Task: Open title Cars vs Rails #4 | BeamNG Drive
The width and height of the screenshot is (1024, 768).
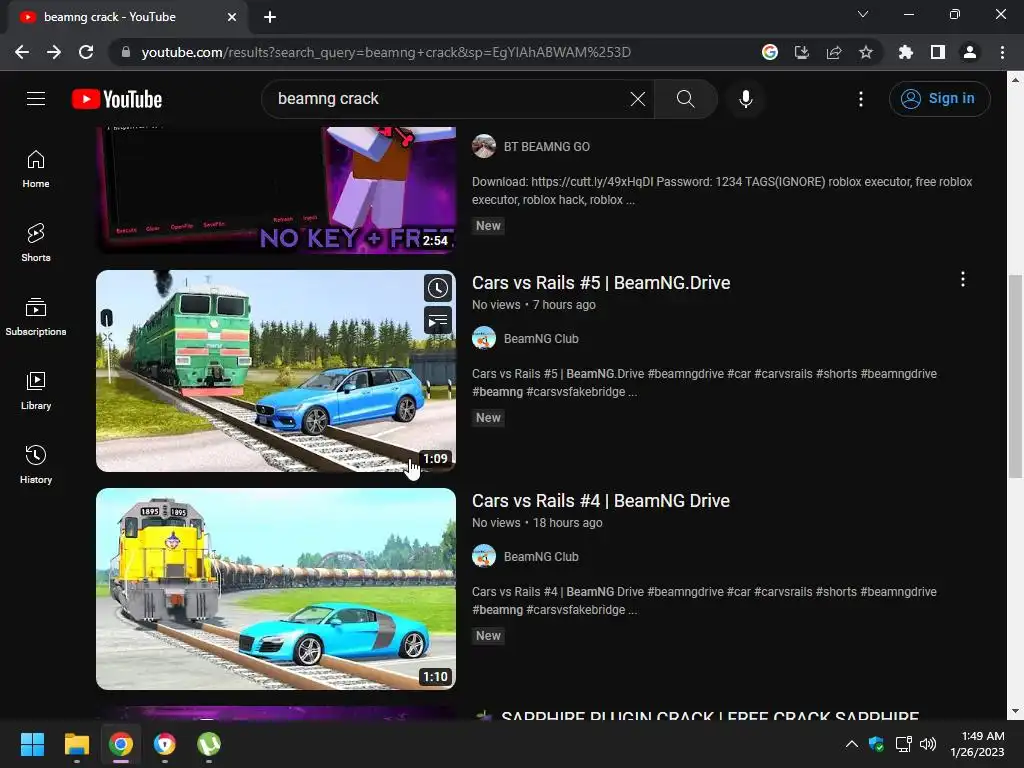Action: click(601, 501)
